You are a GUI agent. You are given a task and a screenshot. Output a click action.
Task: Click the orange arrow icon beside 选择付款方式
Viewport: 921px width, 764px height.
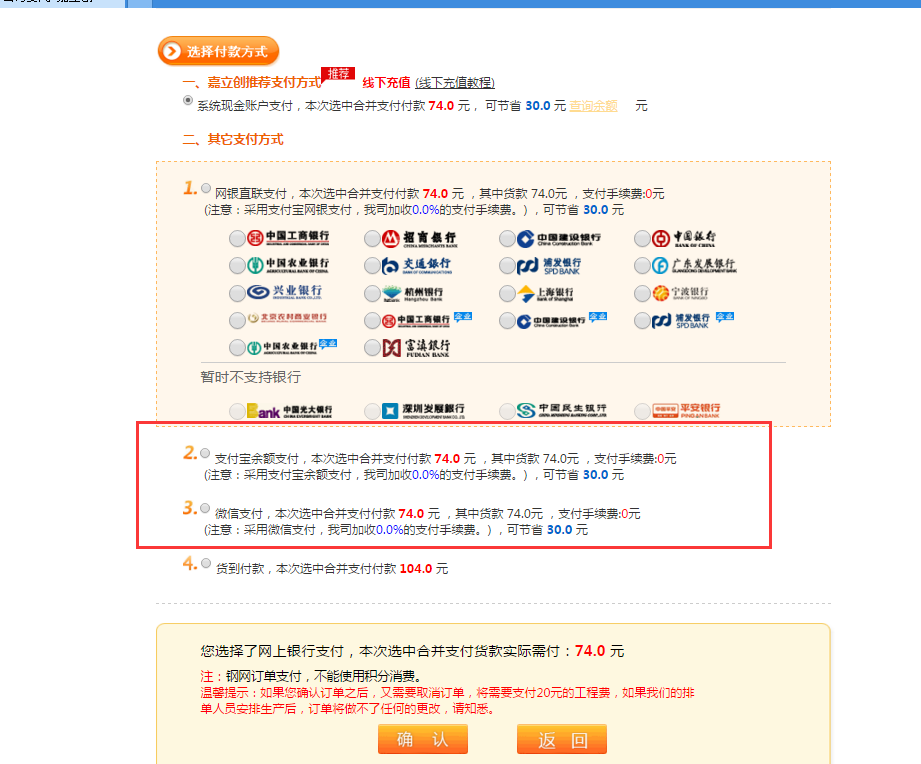pyautogui.click(x=172, y=51)
